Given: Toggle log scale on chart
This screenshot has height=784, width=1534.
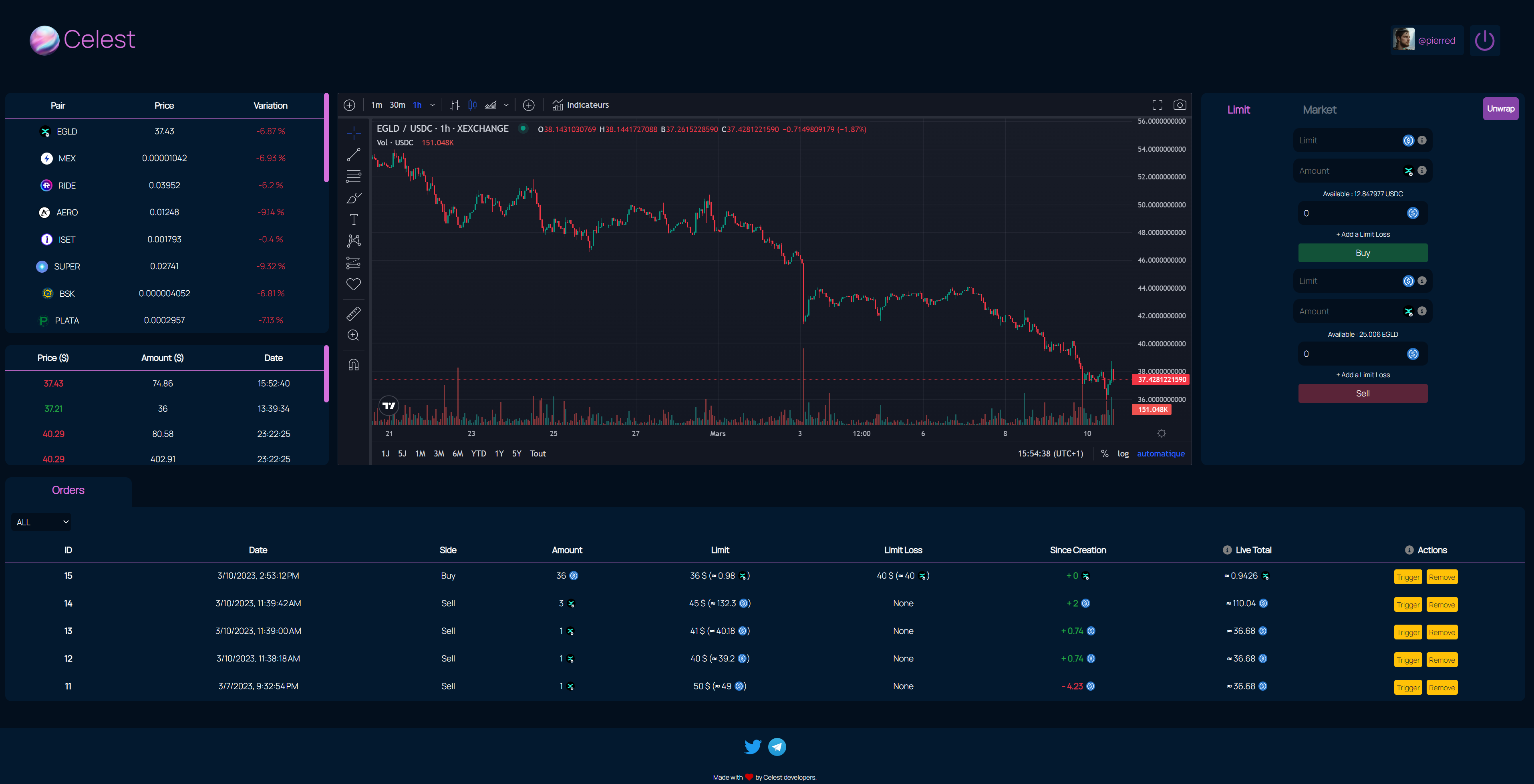Looking at the screenshot, I should point(1123,454).
